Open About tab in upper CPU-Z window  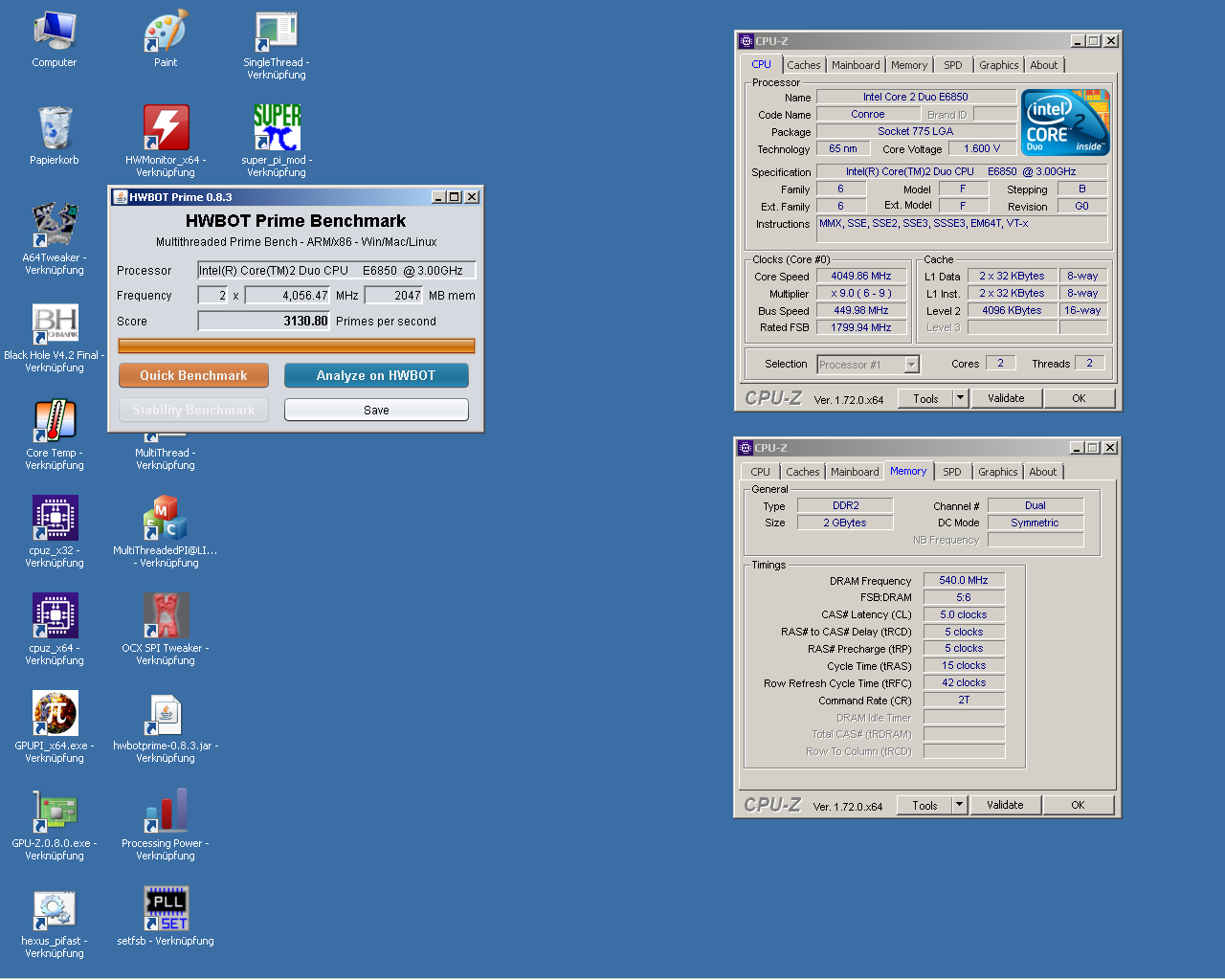[x=1044, y=65]
